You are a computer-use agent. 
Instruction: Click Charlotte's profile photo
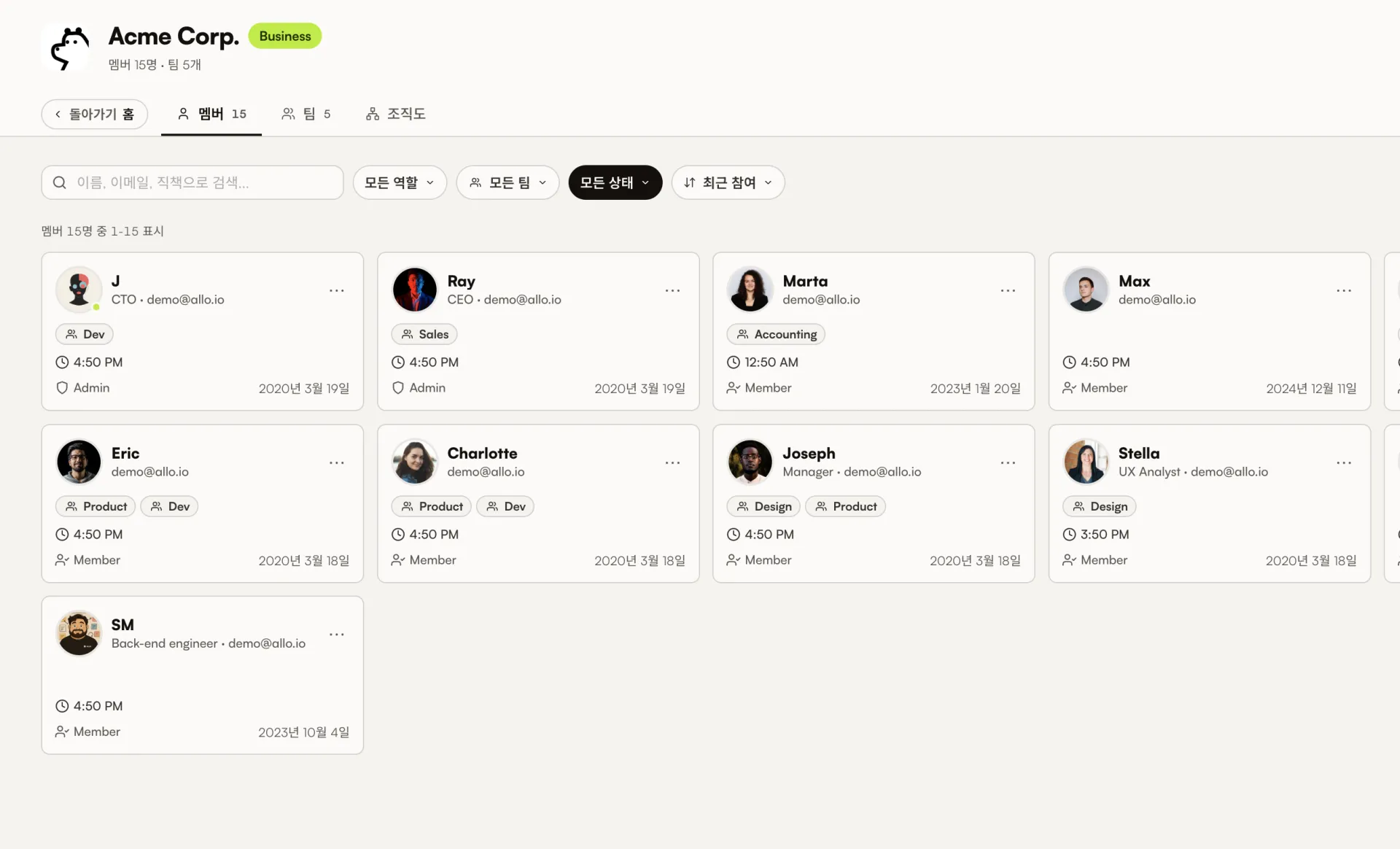click(x=415, y=462)
